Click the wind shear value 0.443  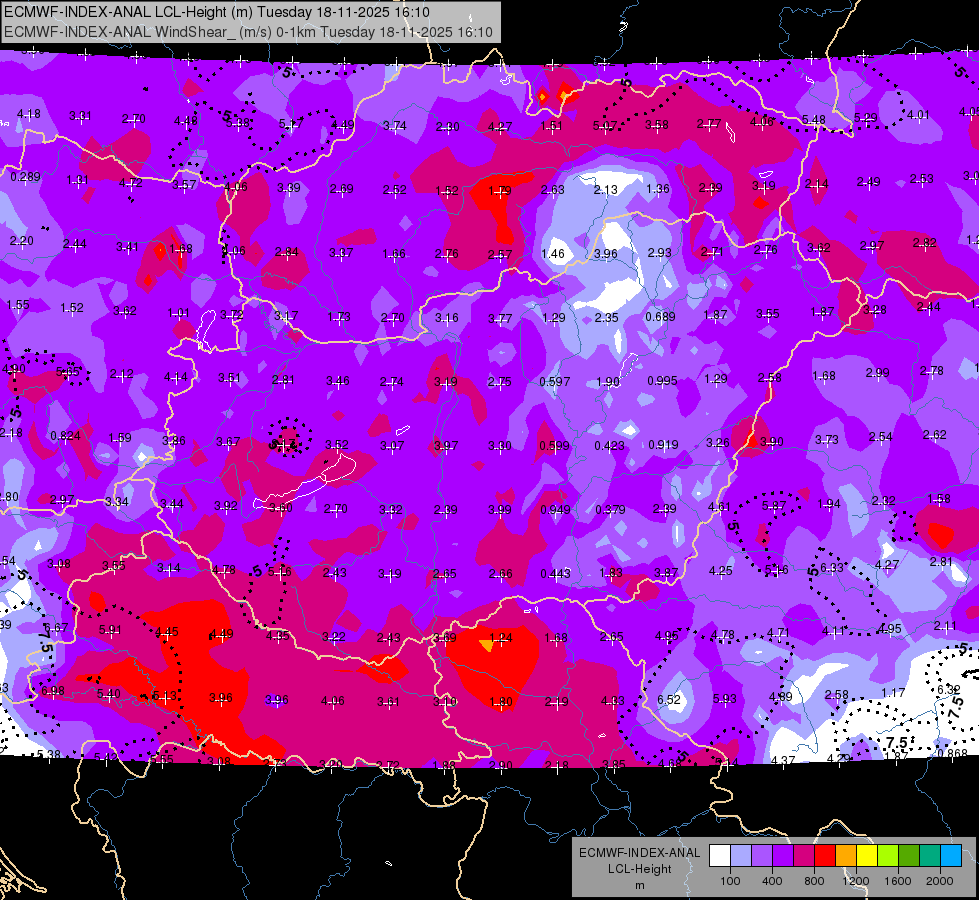pyautogui.click(x=555, y=573)
